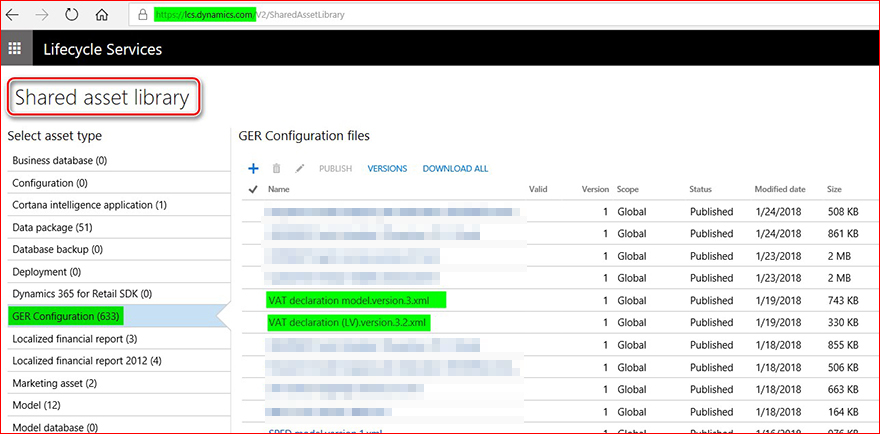Sort by the Size column header

pyautogui.click(x=835, y=190)
